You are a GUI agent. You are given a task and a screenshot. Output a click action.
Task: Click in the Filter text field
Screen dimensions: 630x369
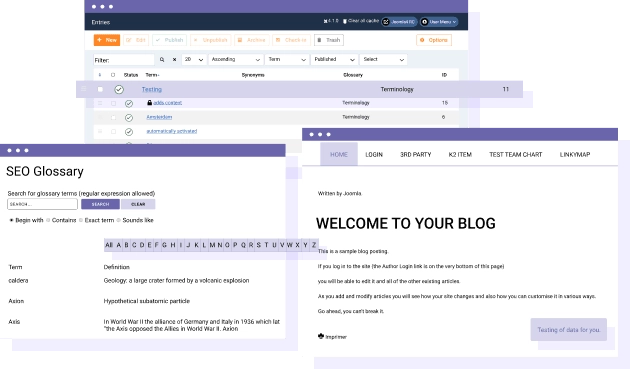tap(124, 59)
